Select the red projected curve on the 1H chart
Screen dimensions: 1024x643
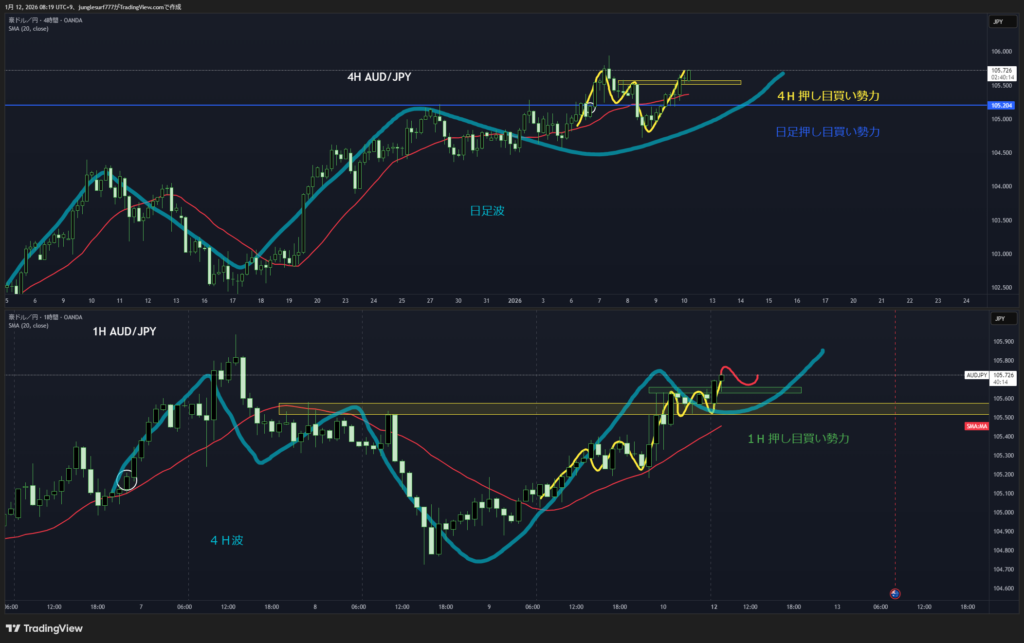click(738, 377)
